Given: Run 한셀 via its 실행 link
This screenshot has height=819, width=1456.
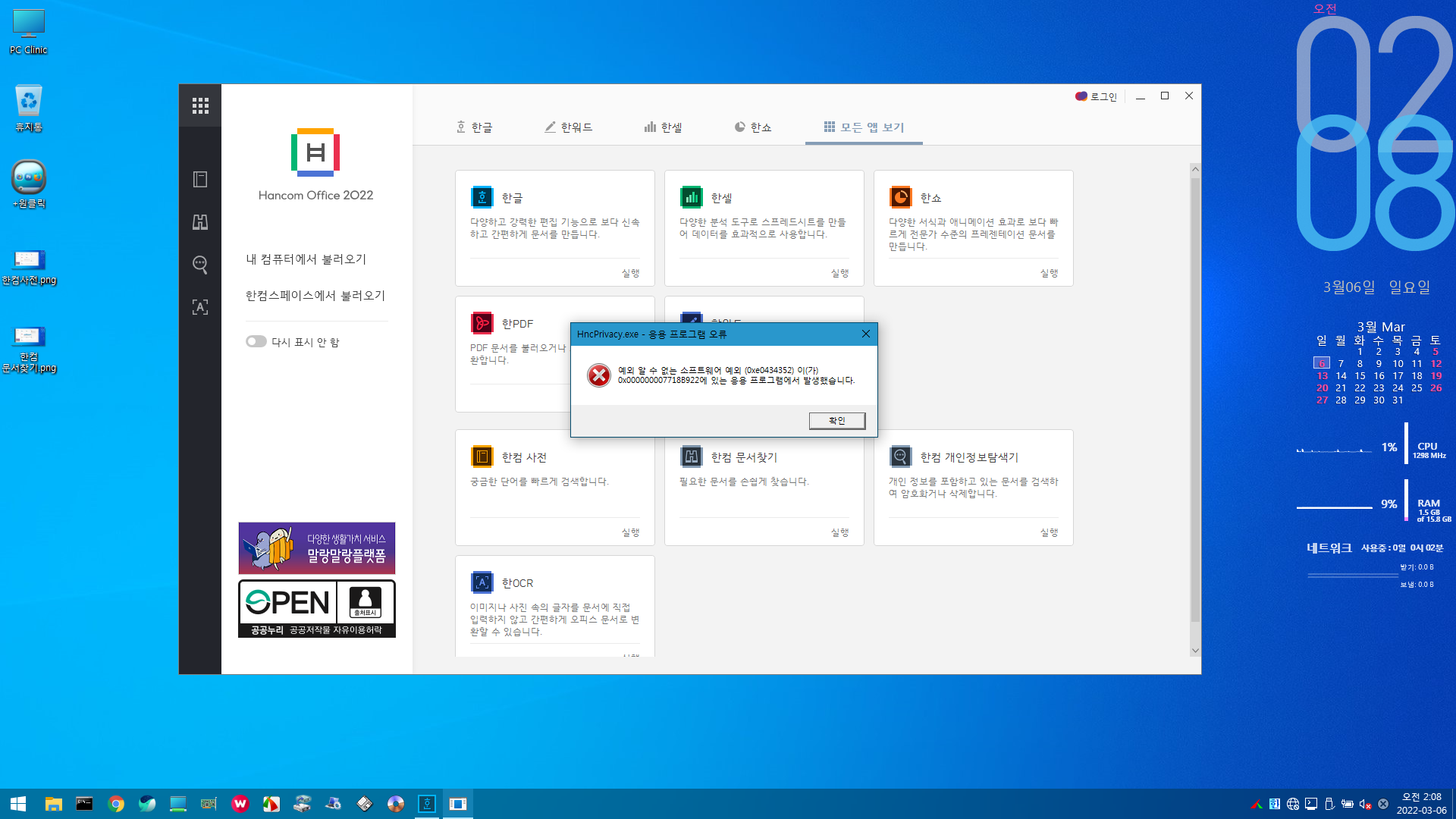Looking at the screenshot, I should pos(839,273).
